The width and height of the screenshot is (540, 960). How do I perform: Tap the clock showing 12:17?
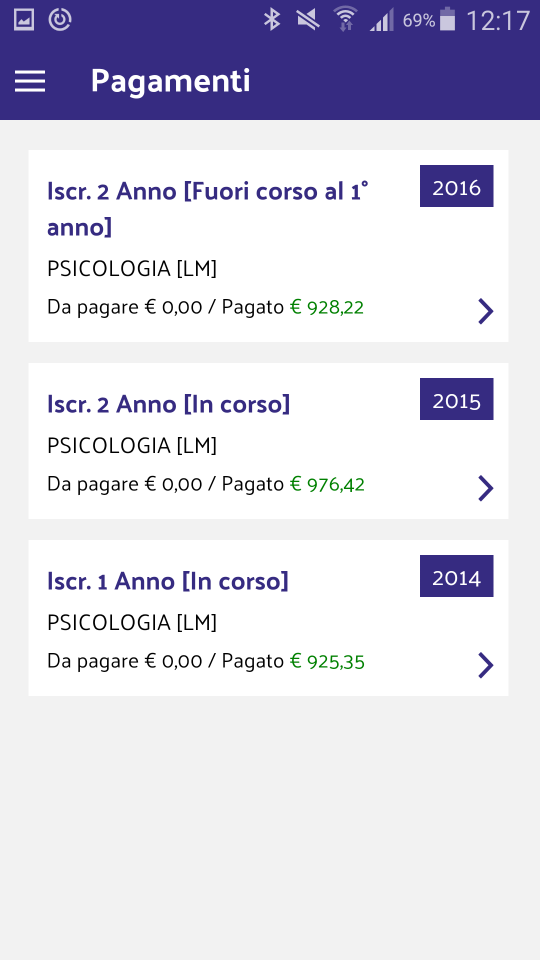[x=498, y=20]
